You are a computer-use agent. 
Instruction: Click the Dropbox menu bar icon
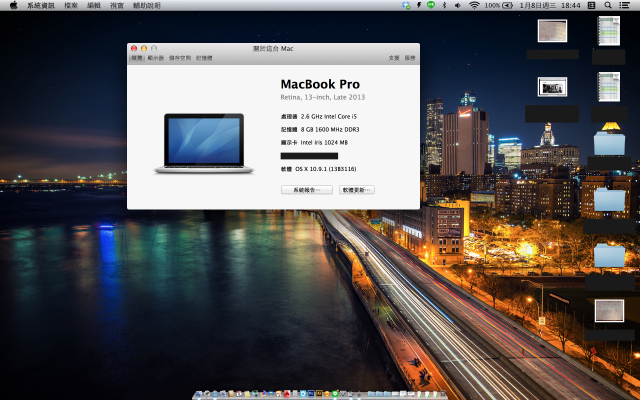[406, 5]
